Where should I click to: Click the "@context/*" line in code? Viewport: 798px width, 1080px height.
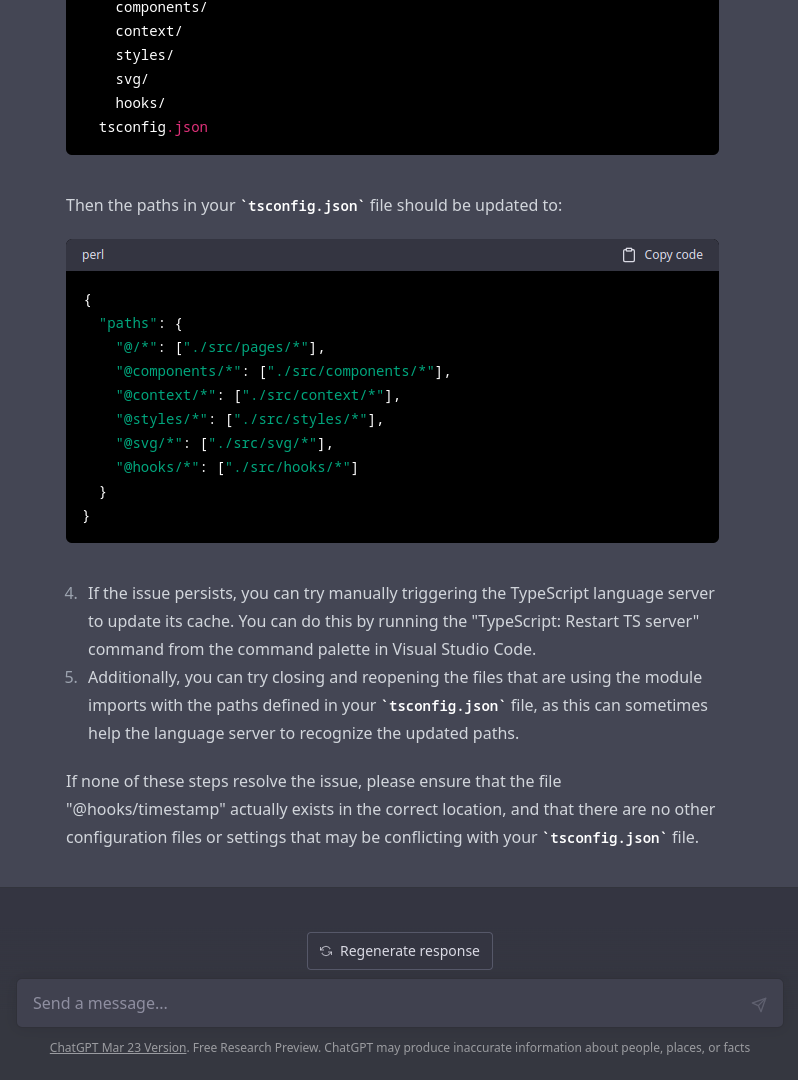258,395
